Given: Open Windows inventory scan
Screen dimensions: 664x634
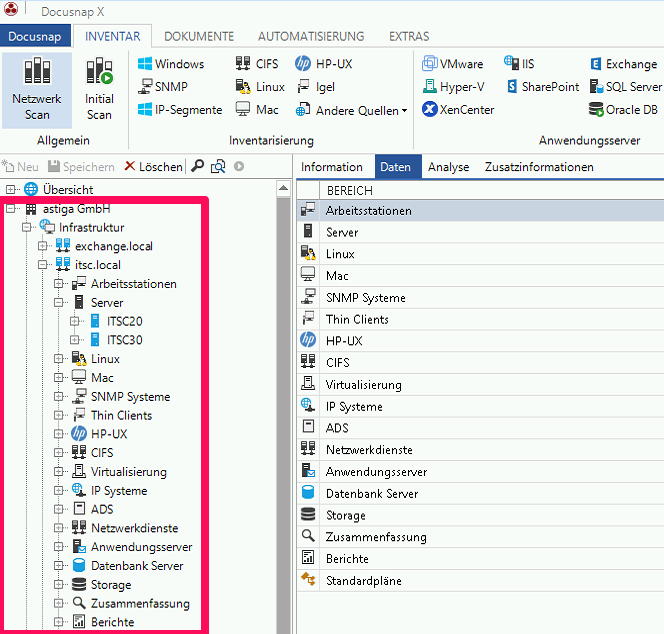Looking at the screenshot, I should 171,64.
